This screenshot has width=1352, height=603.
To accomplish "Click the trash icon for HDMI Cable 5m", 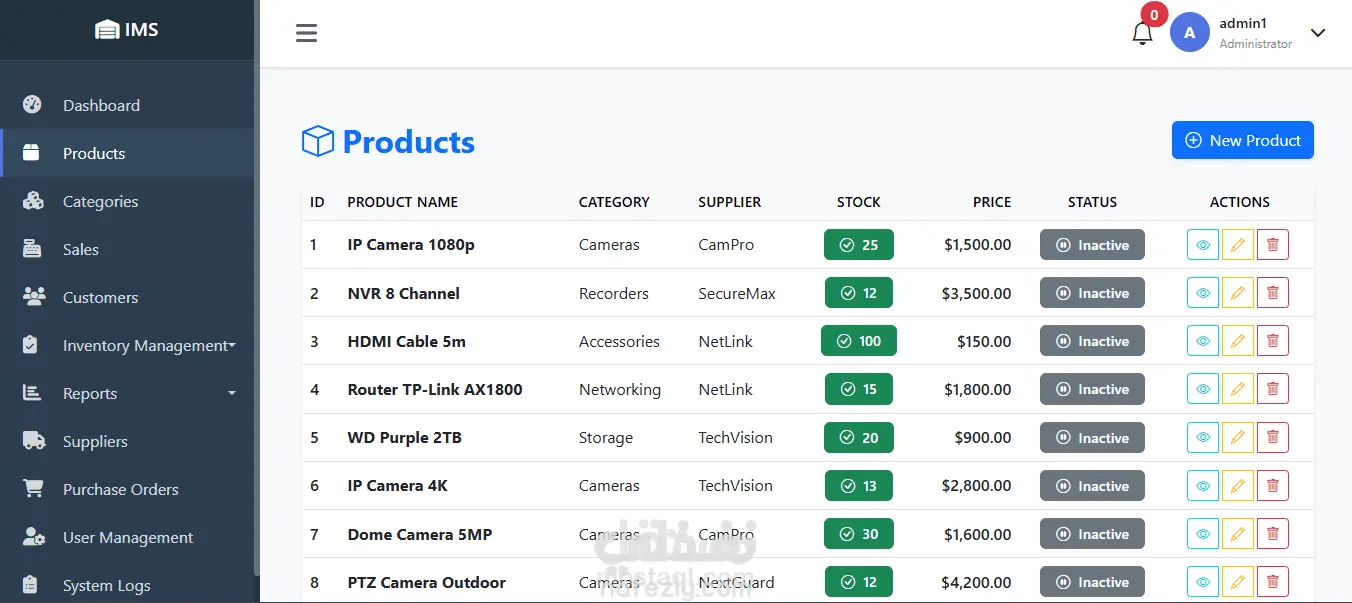I will [1272, 341].
